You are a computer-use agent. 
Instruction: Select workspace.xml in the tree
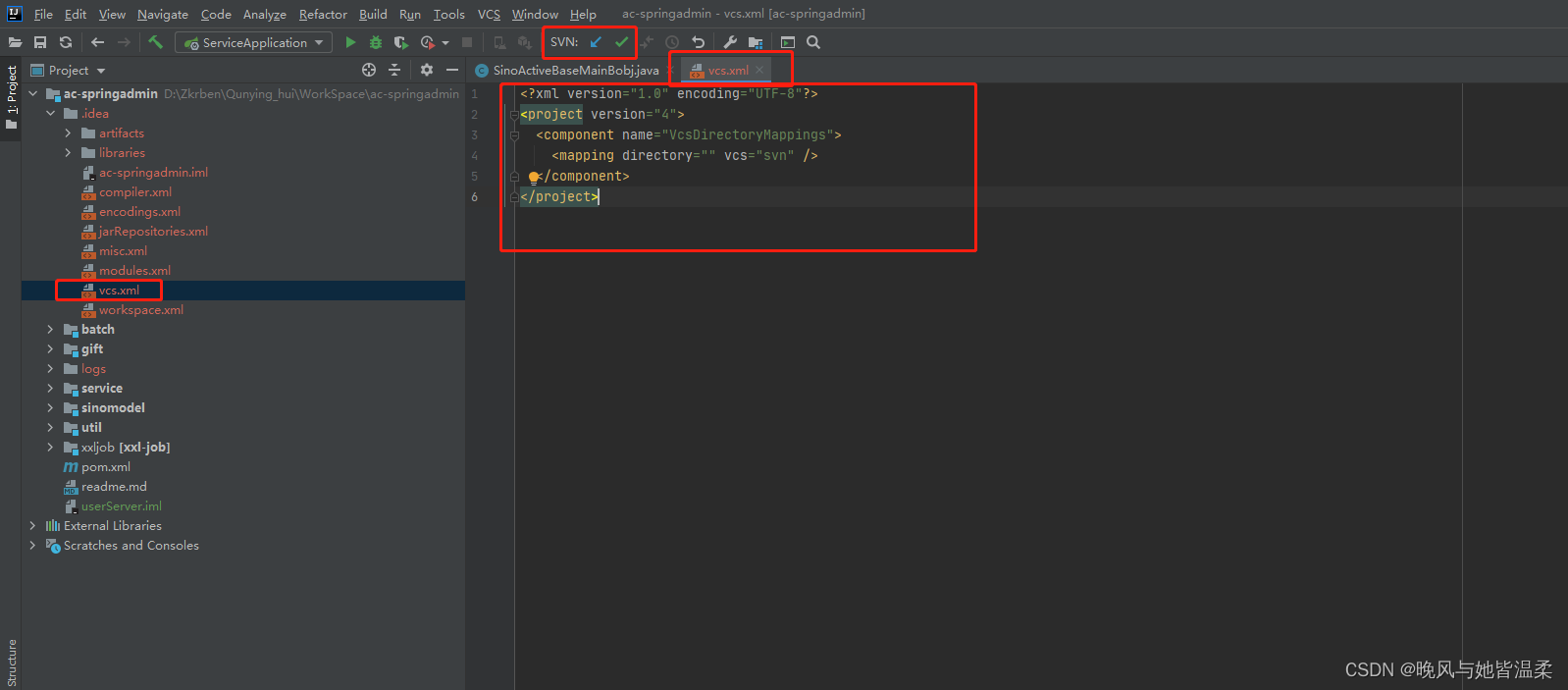(141, 310)
